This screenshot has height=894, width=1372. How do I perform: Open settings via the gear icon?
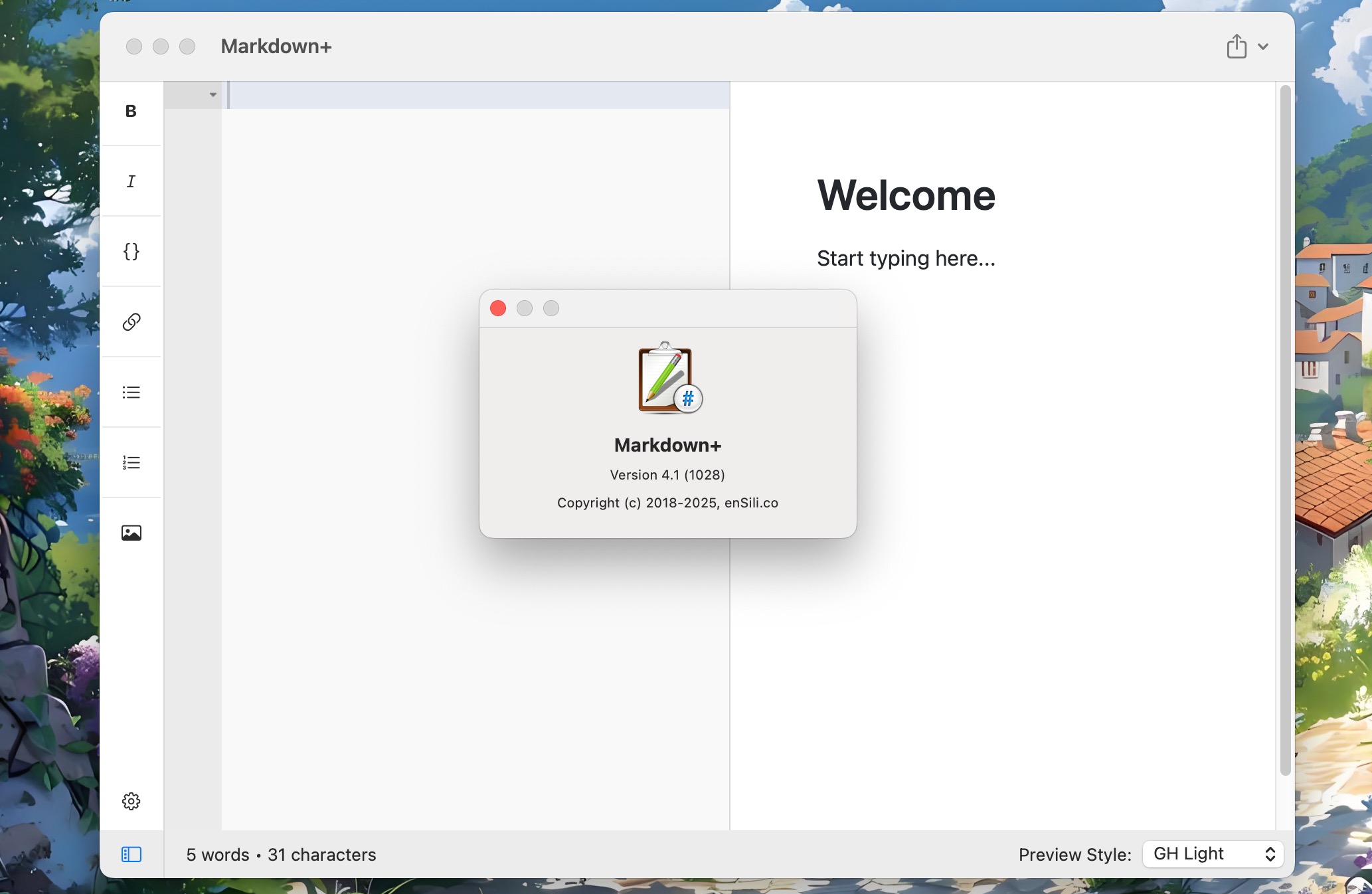(x=131, y=801)
